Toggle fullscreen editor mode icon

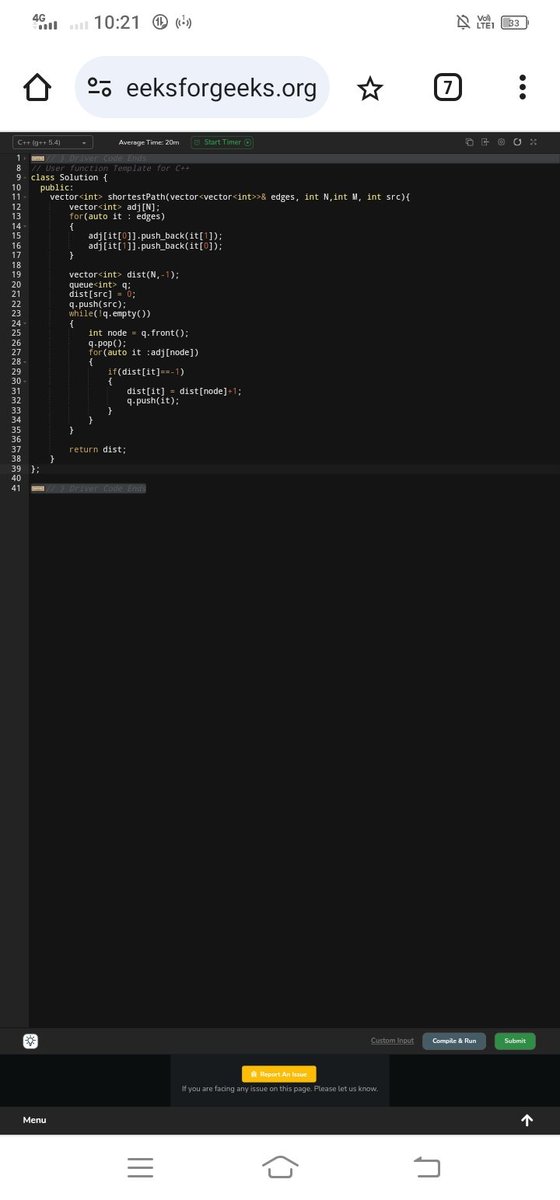tap(533, 142)
